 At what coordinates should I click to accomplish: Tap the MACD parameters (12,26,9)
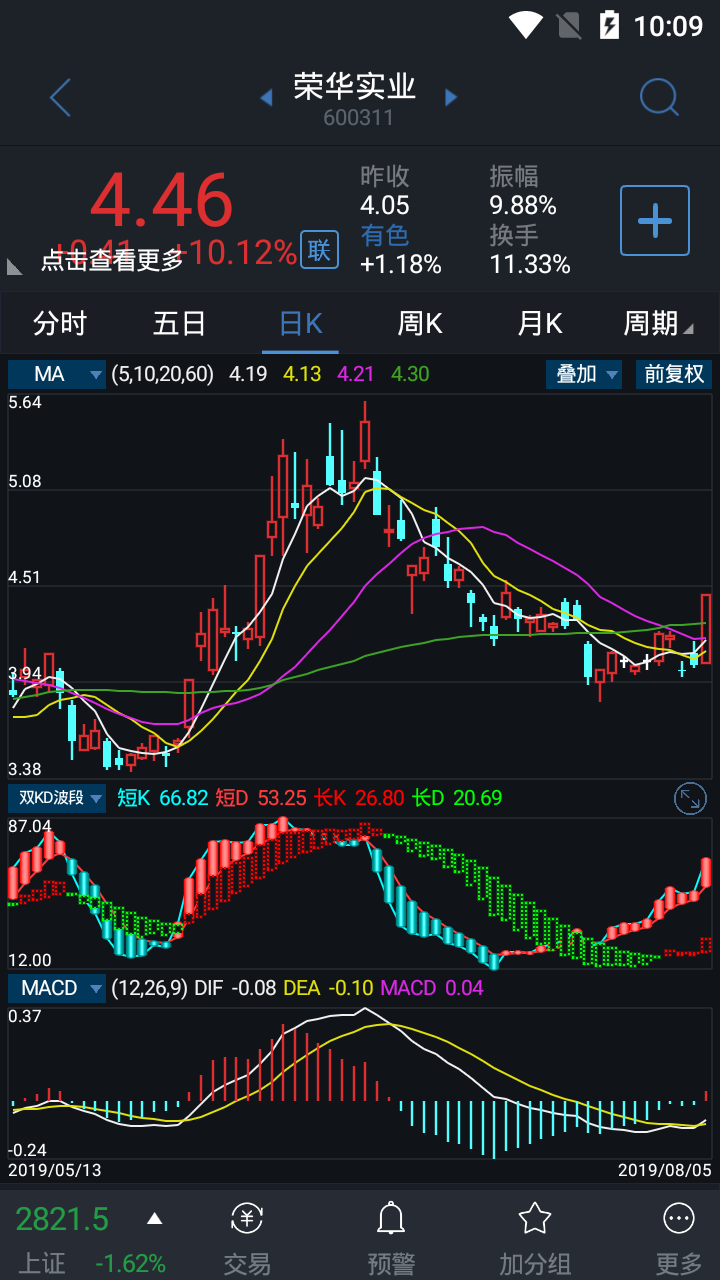pos(149,988)
